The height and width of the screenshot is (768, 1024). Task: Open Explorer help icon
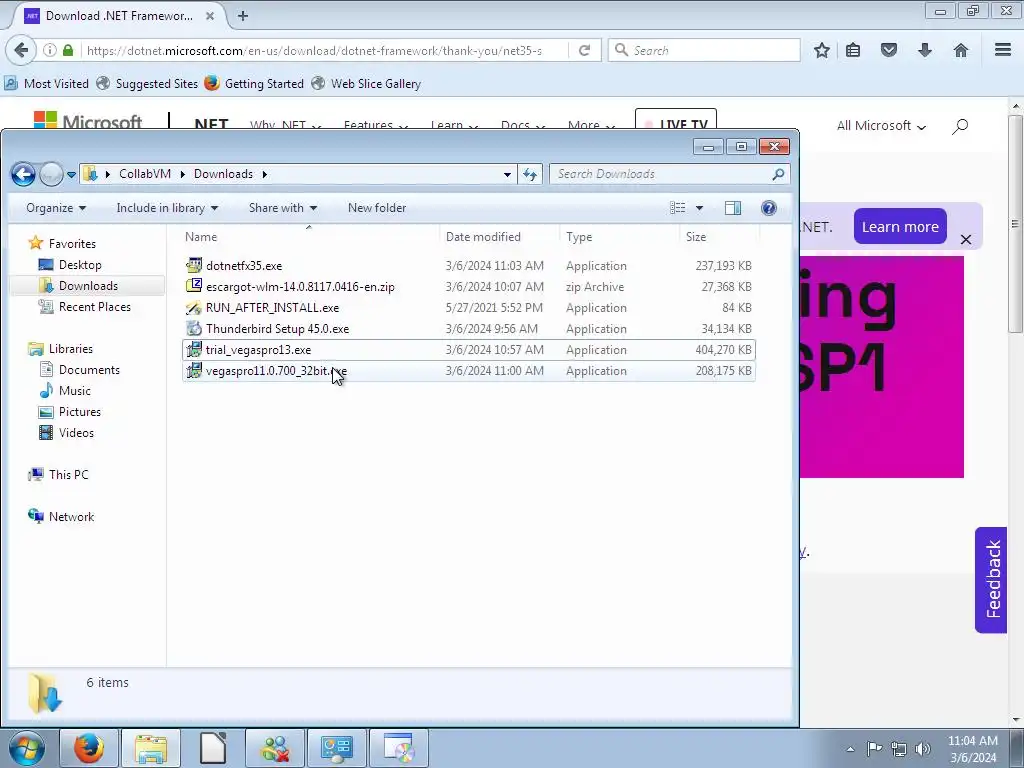tap(769, 208)
